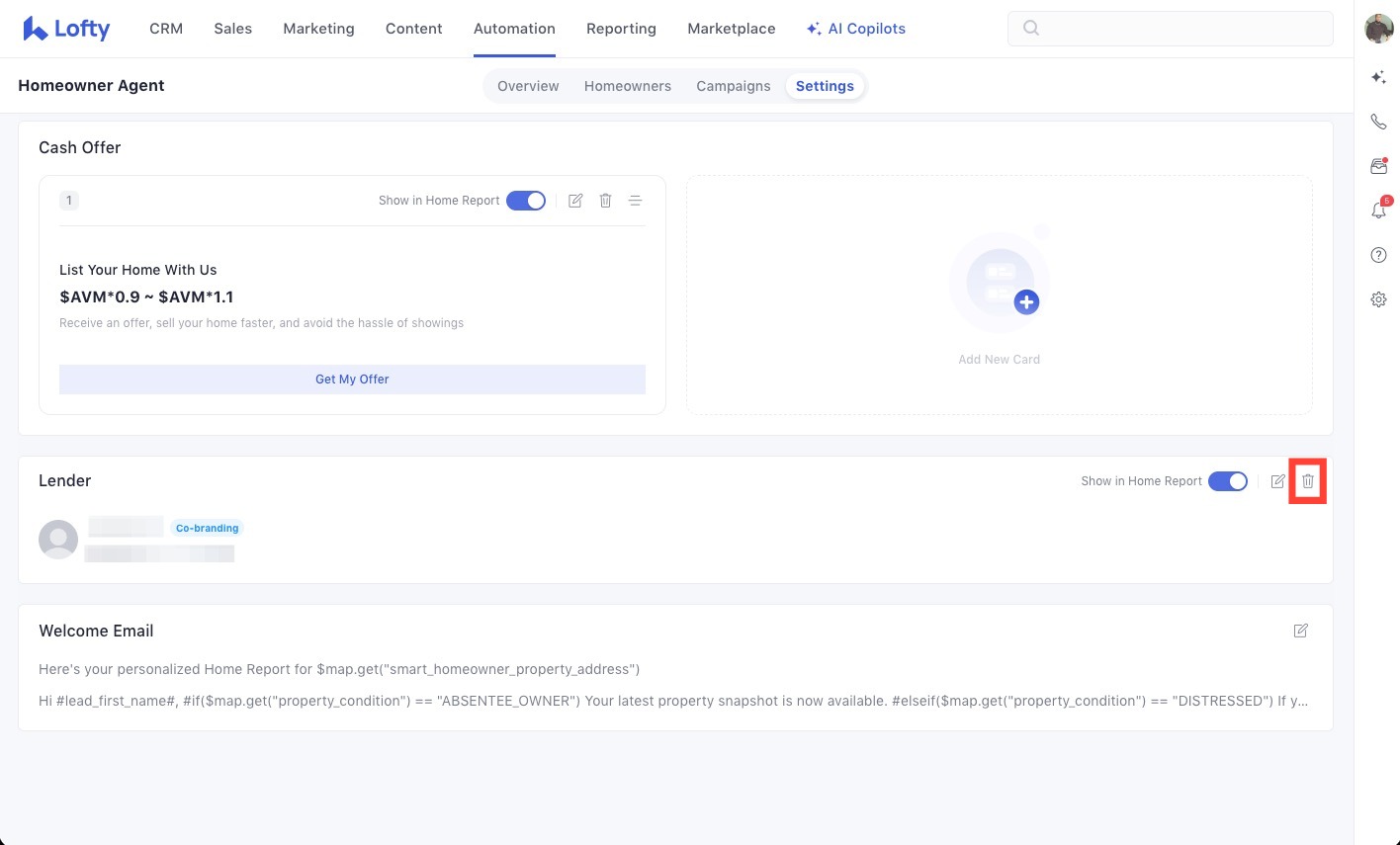Switch to the Homeowners tab

pos(628,86)
